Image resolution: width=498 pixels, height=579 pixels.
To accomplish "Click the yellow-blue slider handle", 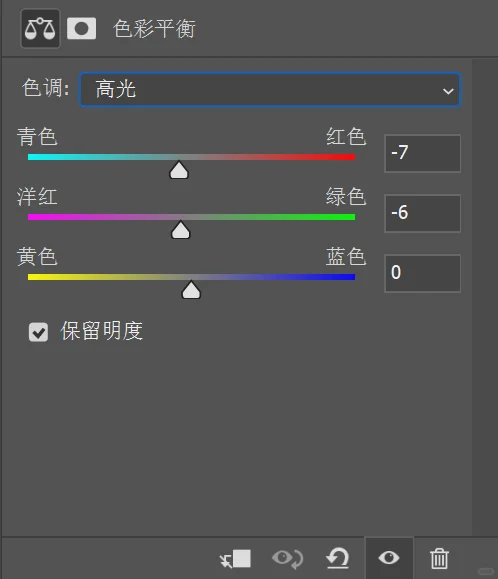I will [x=191, y=290].
